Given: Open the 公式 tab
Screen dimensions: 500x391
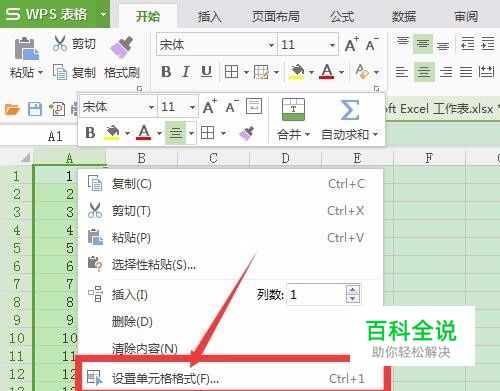Looking at the screenshot, I should click(342, 16).
